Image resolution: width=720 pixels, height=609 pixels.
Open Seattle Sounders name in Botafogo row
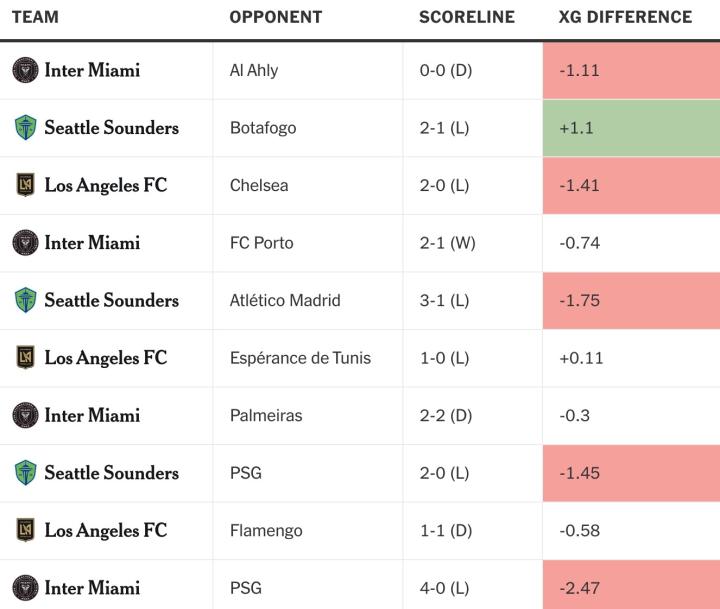point(111,128)
